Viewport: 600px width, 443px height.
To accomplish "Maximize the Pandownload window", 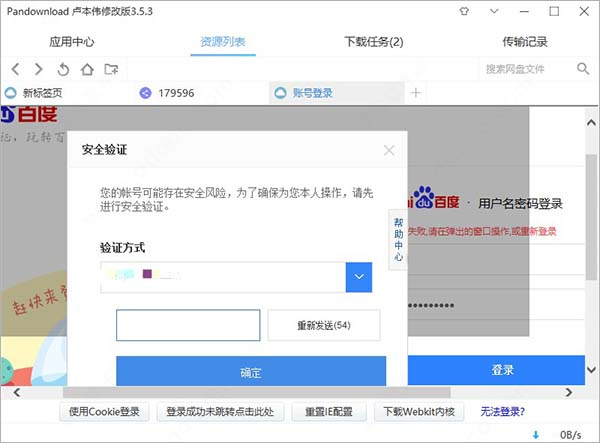I will (x=554, y=11).
